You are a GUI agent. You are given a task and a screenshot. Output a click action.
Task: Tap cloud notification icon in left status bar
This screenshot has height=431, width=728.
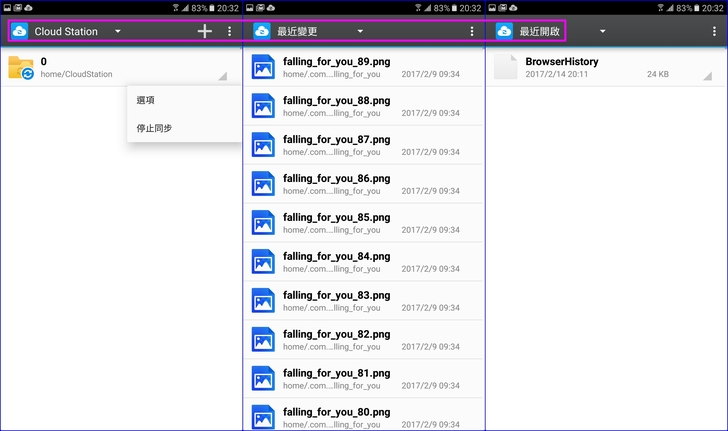point(28,8)
